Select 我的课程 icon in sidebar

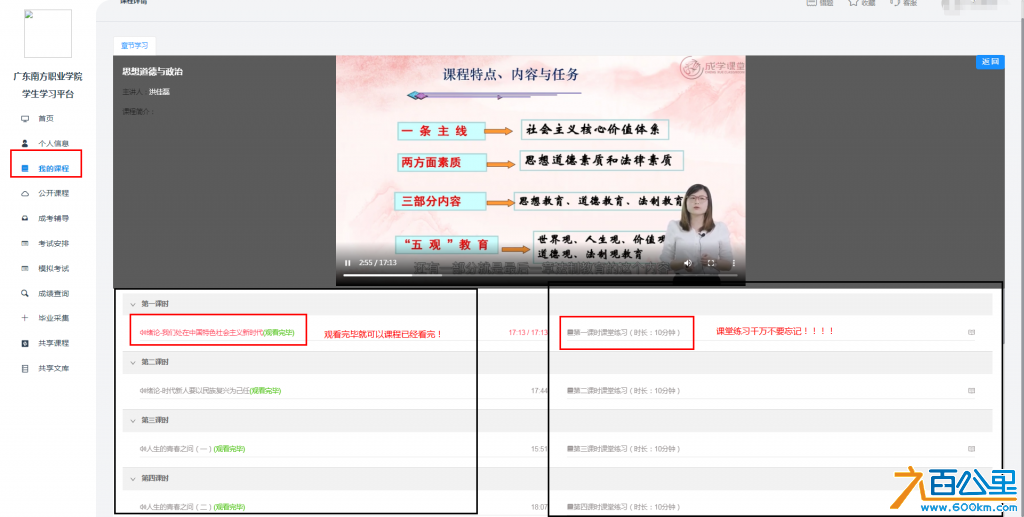click(x=25, y=168)
